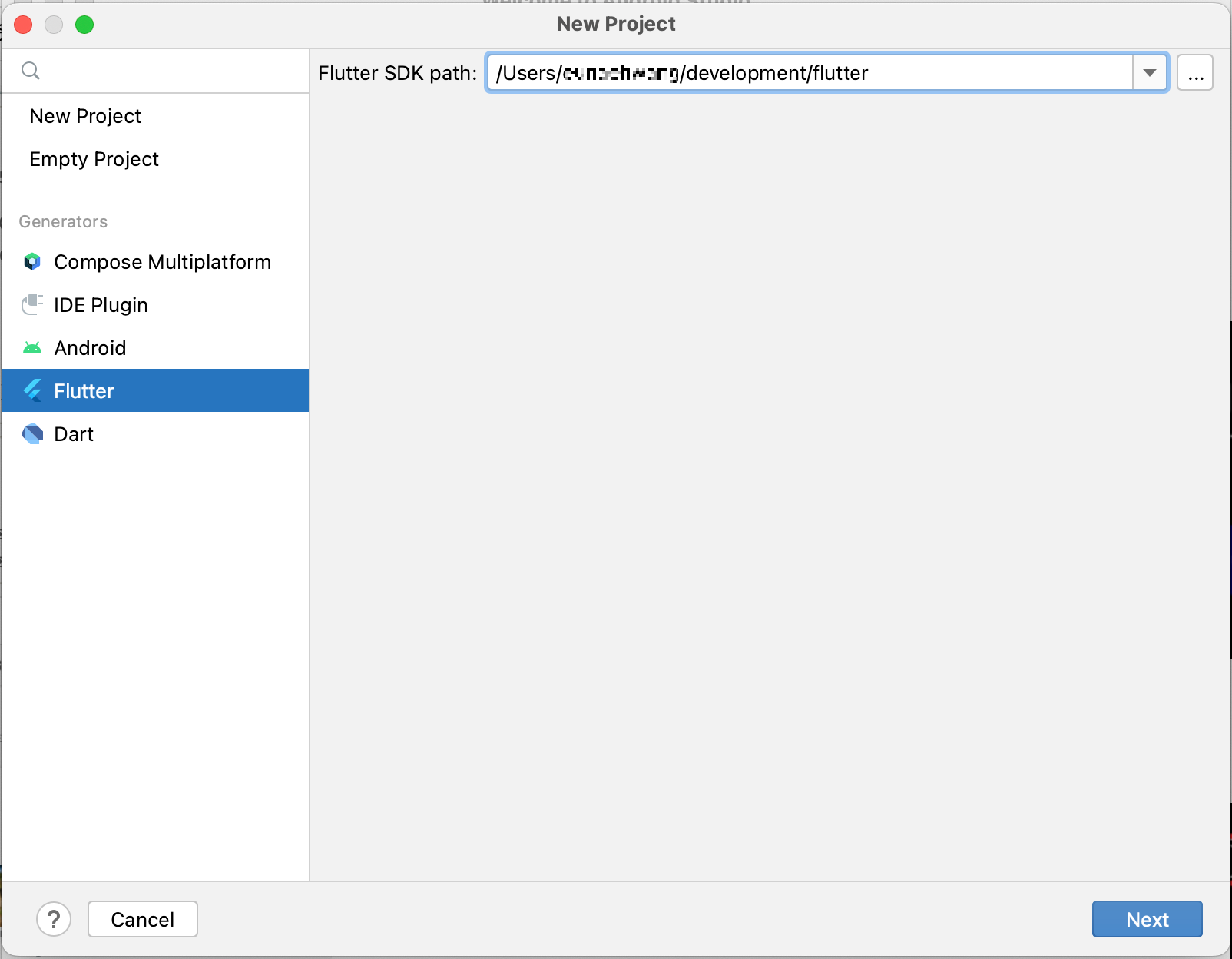
Task: Proceed with the Next button
Action: tap(1148, 919)
